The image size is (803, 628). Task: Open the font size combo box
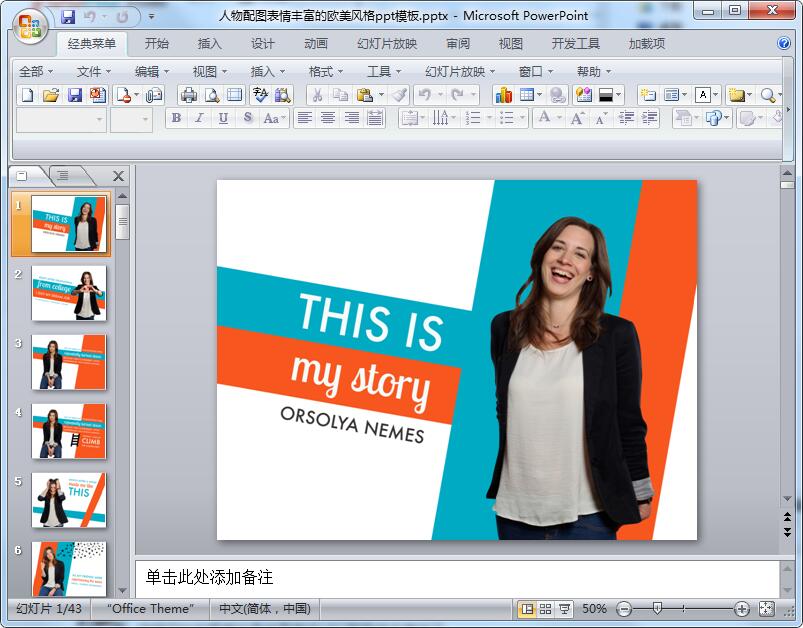[x=131, y=120]
